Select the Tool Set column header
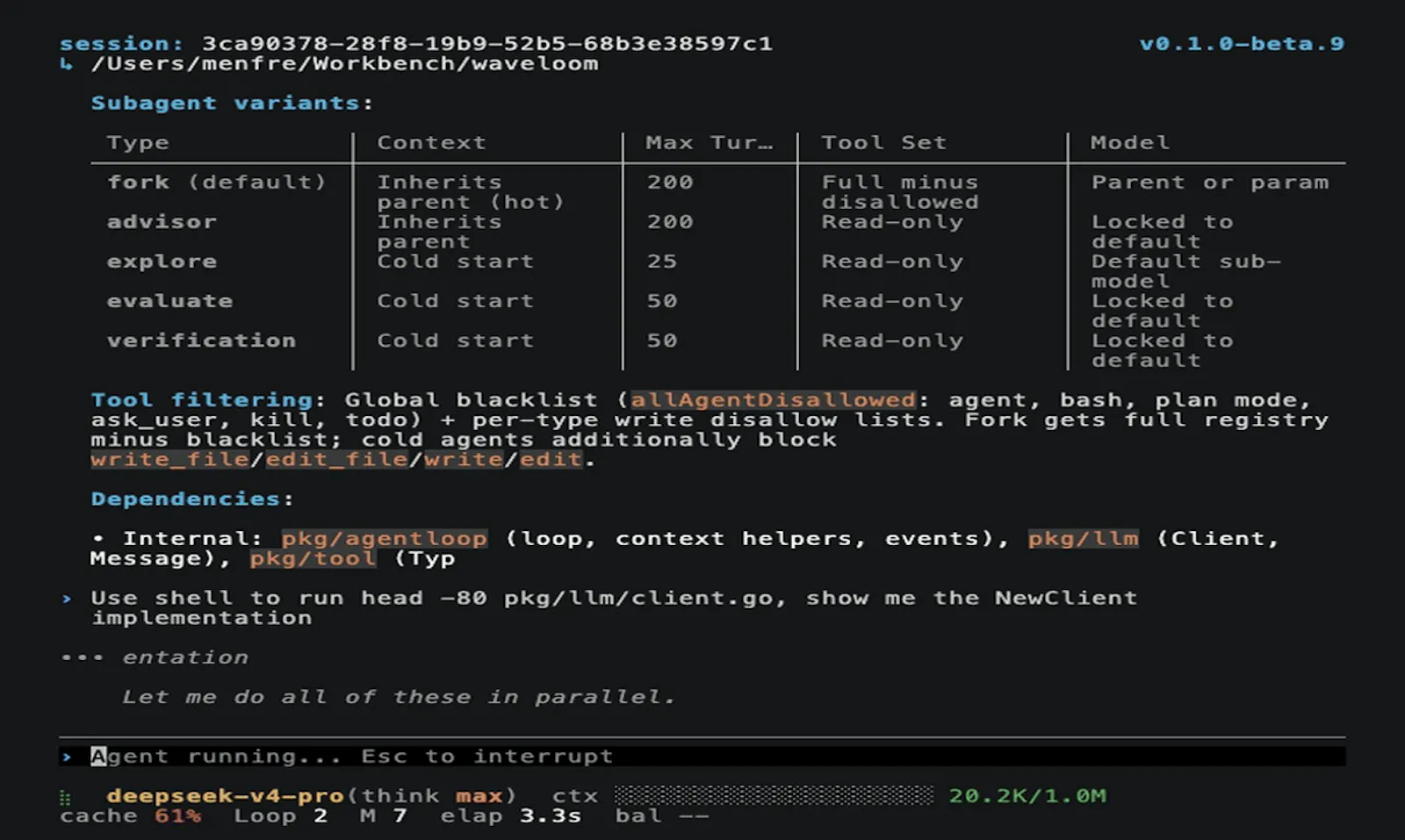 pyautogui.click(x=883, y=142)
